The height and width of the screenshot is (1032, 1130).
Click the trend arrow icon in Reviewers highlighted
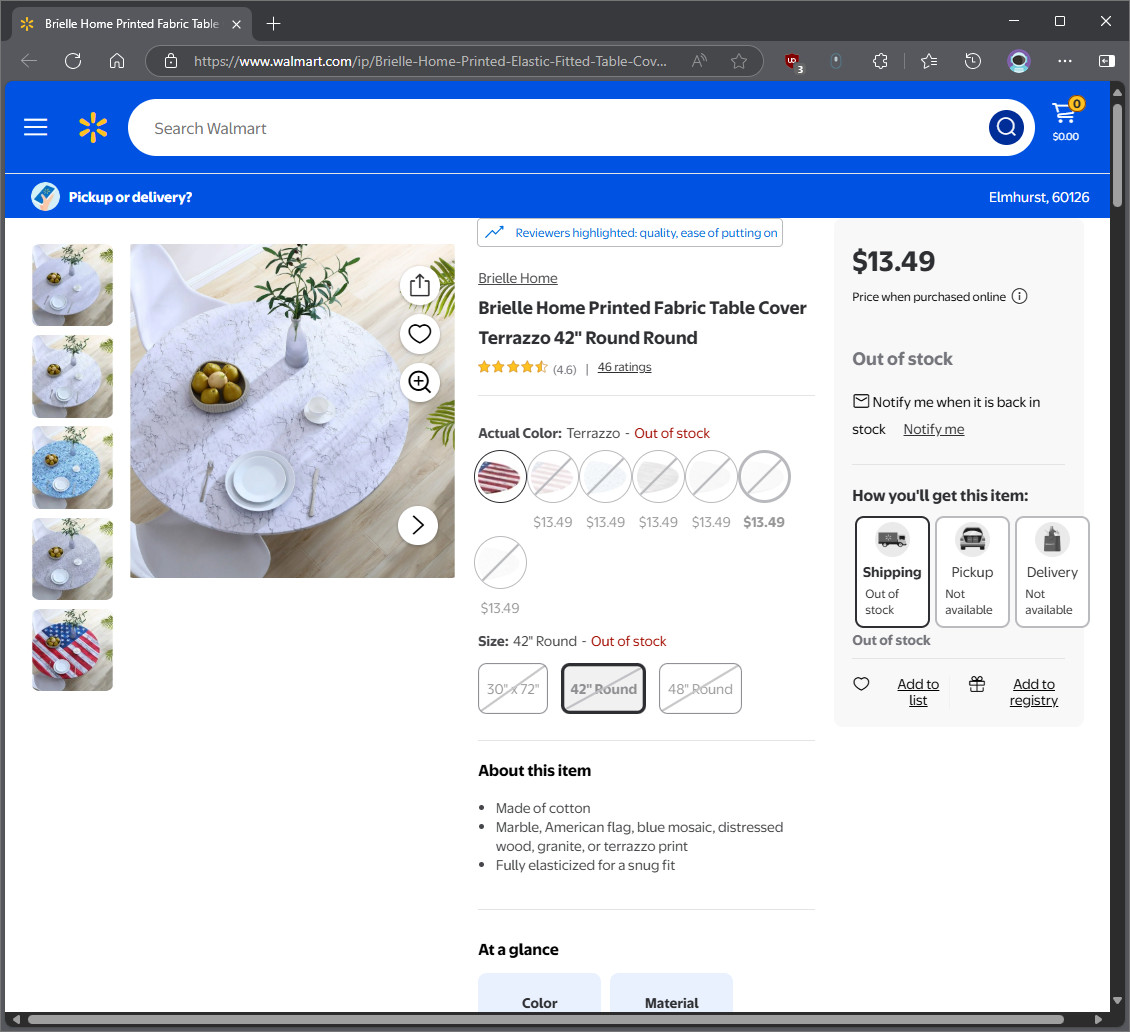click(494, 232)
